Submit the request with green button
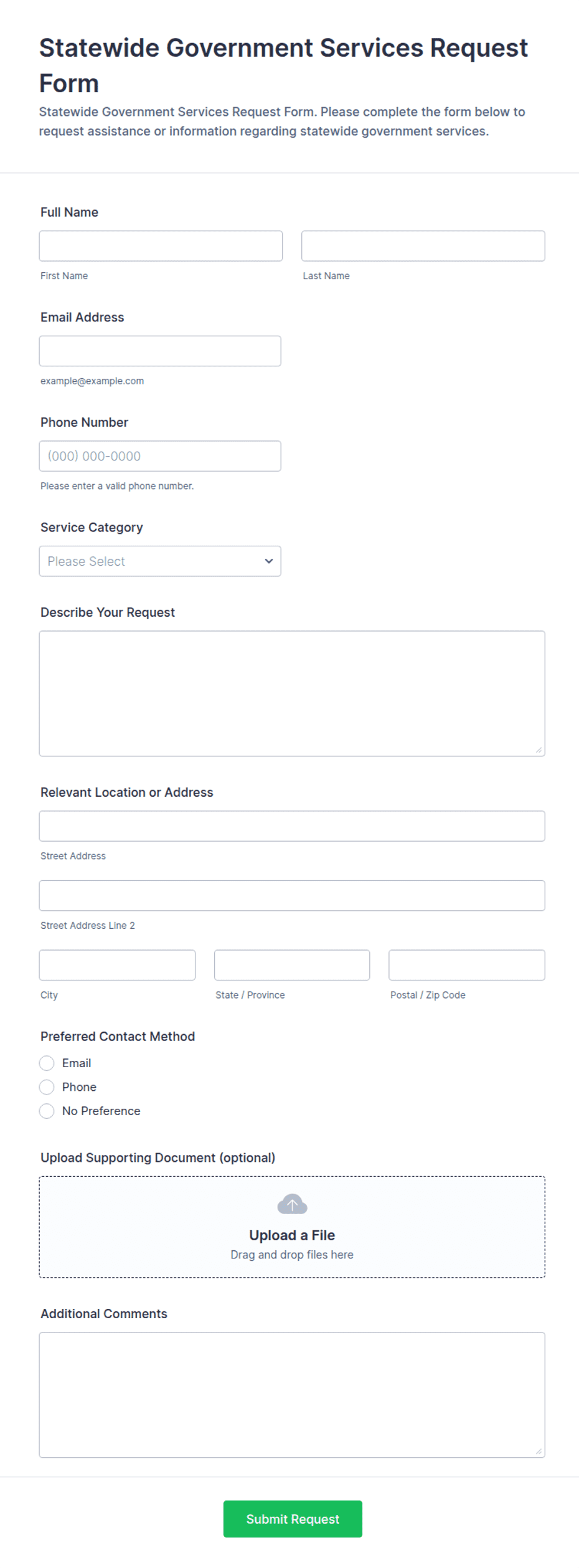The image size is (579, 1568). pos(293,1519)
